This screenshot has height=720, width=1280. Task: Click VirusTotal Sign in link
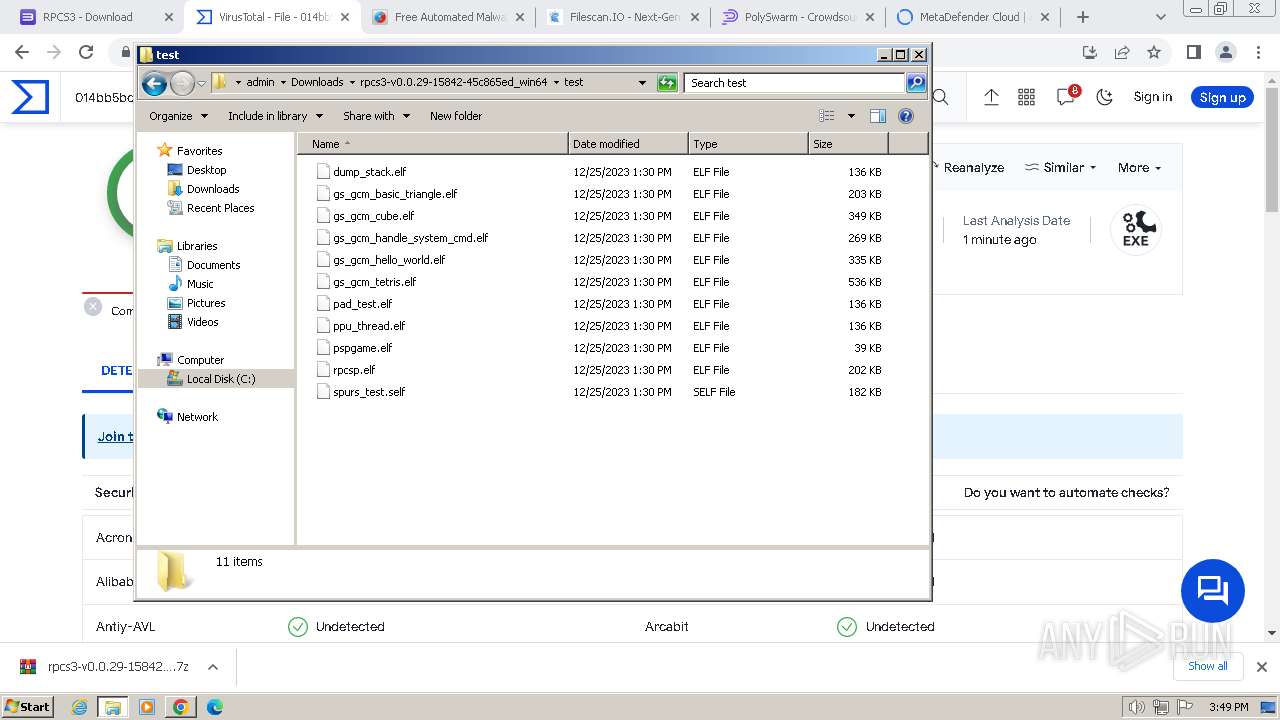coord(1153,97)
